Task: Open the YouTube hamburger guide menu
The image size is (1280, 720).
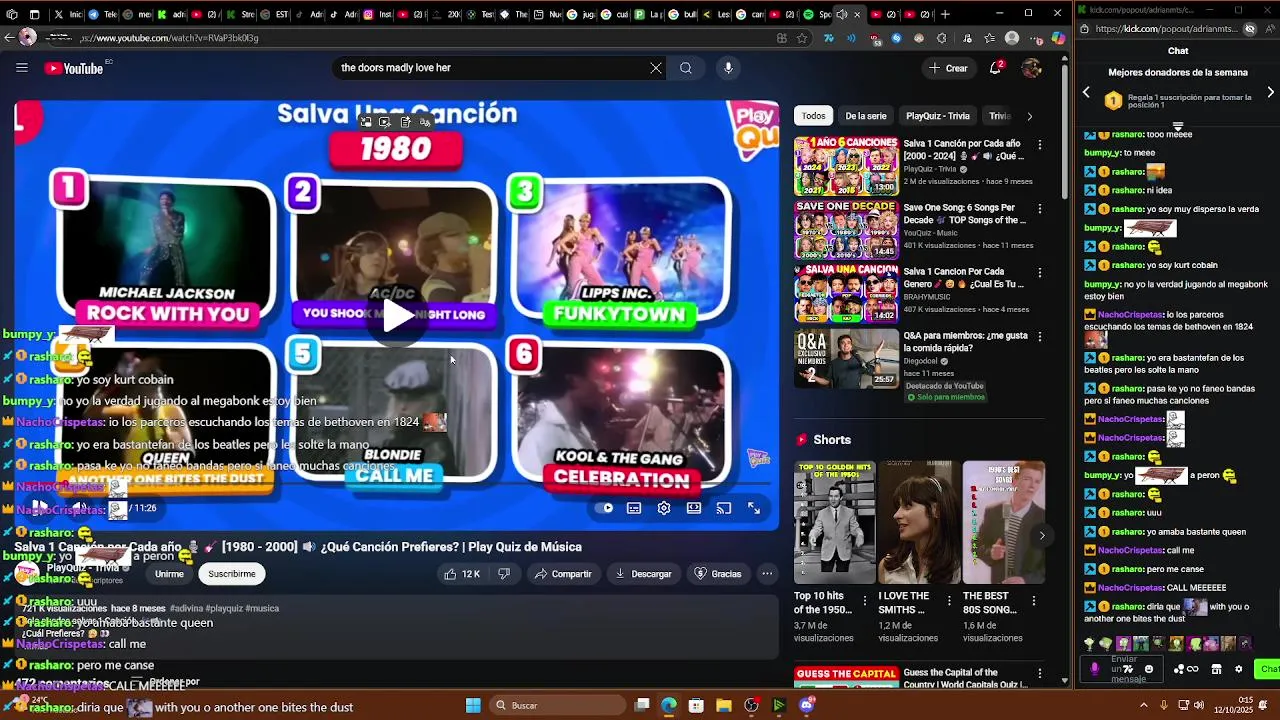Action: (x=21, y=68)
